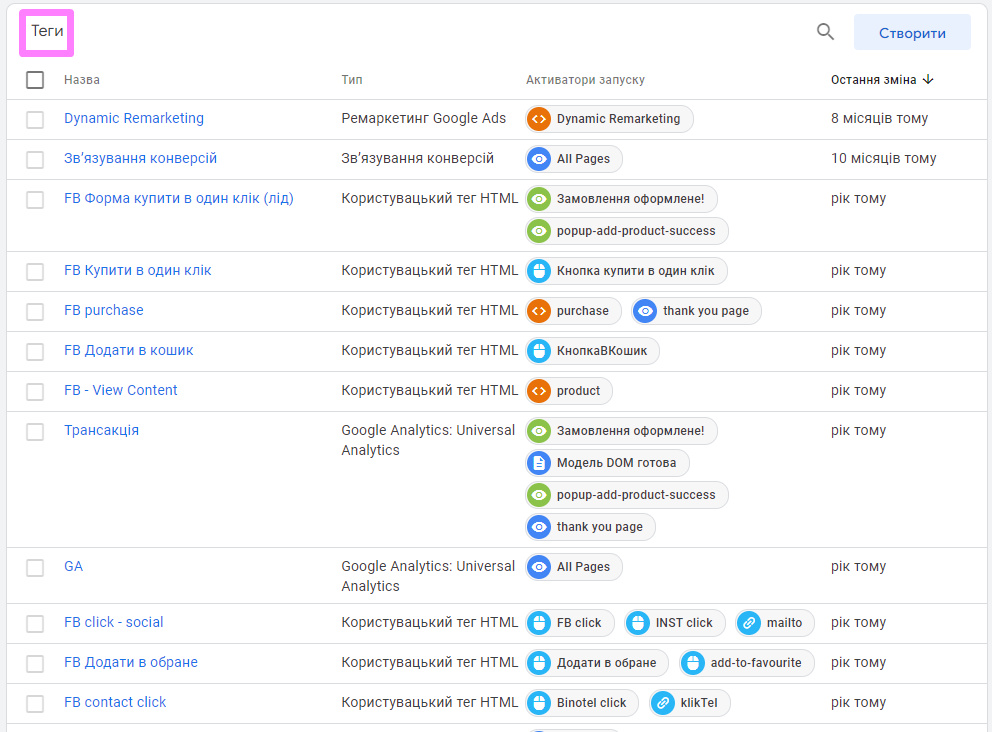Click the mouse icon on Кнопка купити в один клік
This screenshot has height=732, width=992.
(539, 271)
